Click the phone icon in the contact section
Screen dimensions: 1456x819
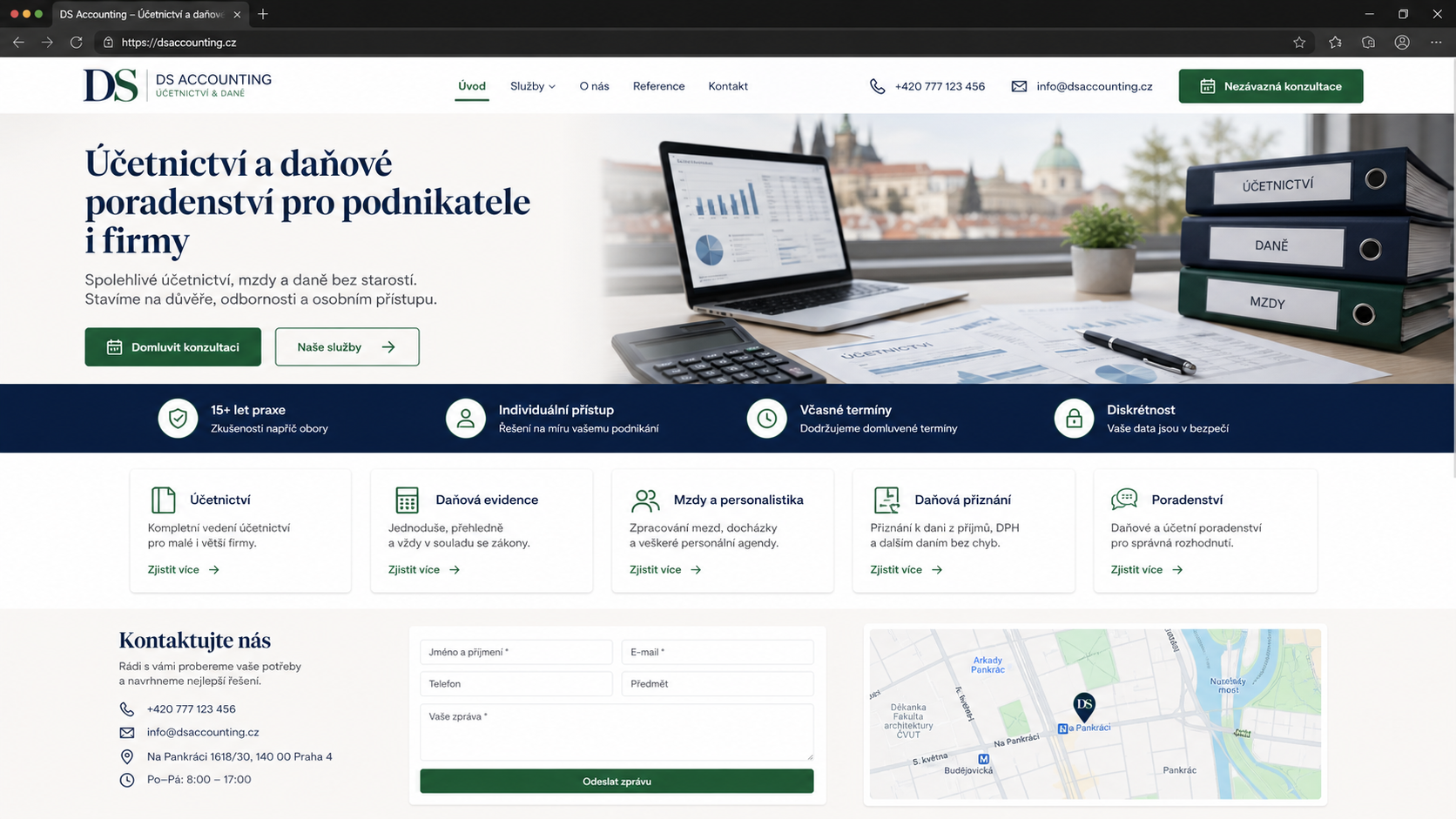click(x=127, y=709)
